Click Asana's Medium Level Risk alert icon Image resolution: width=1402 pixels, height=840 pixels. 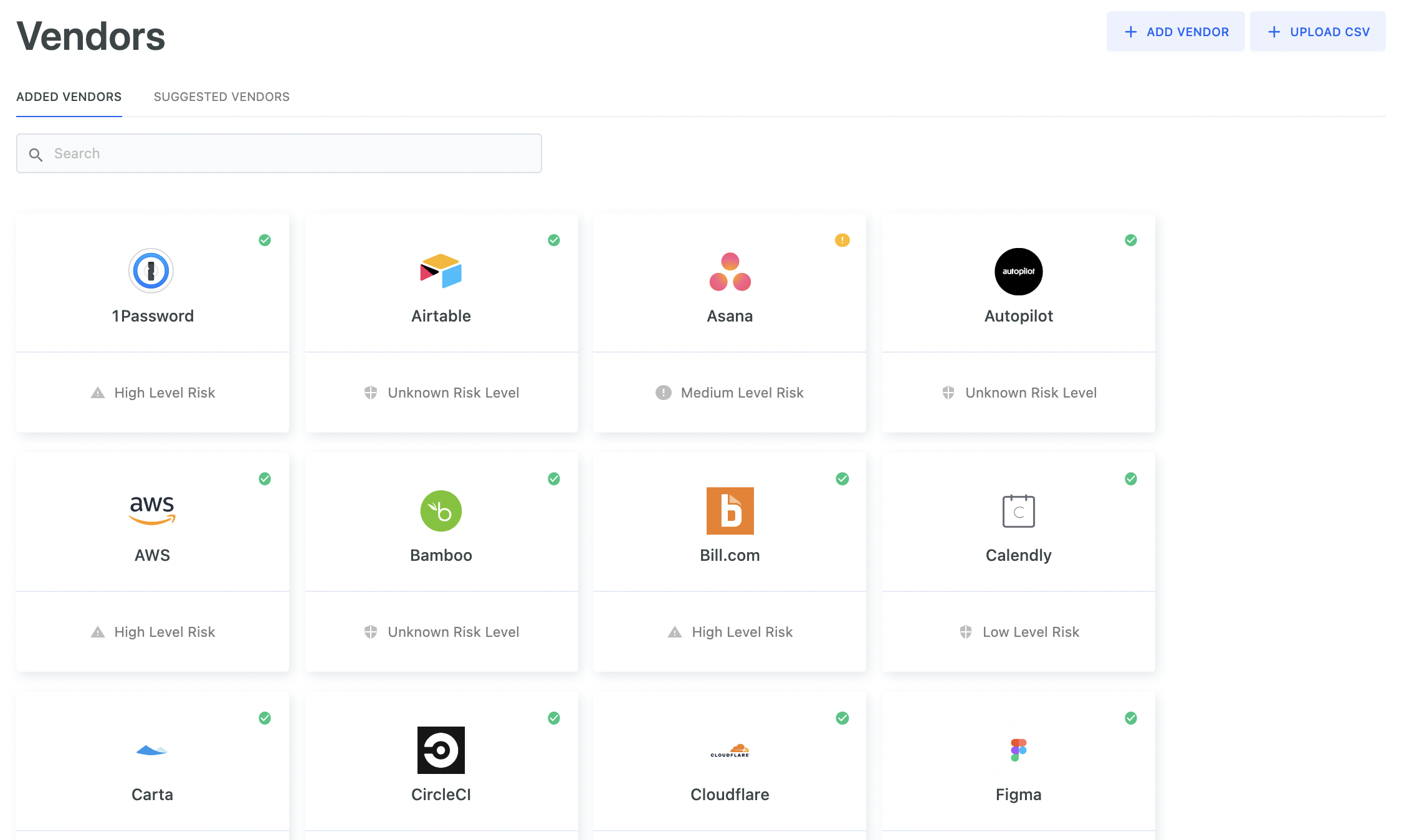pos(664,393)
